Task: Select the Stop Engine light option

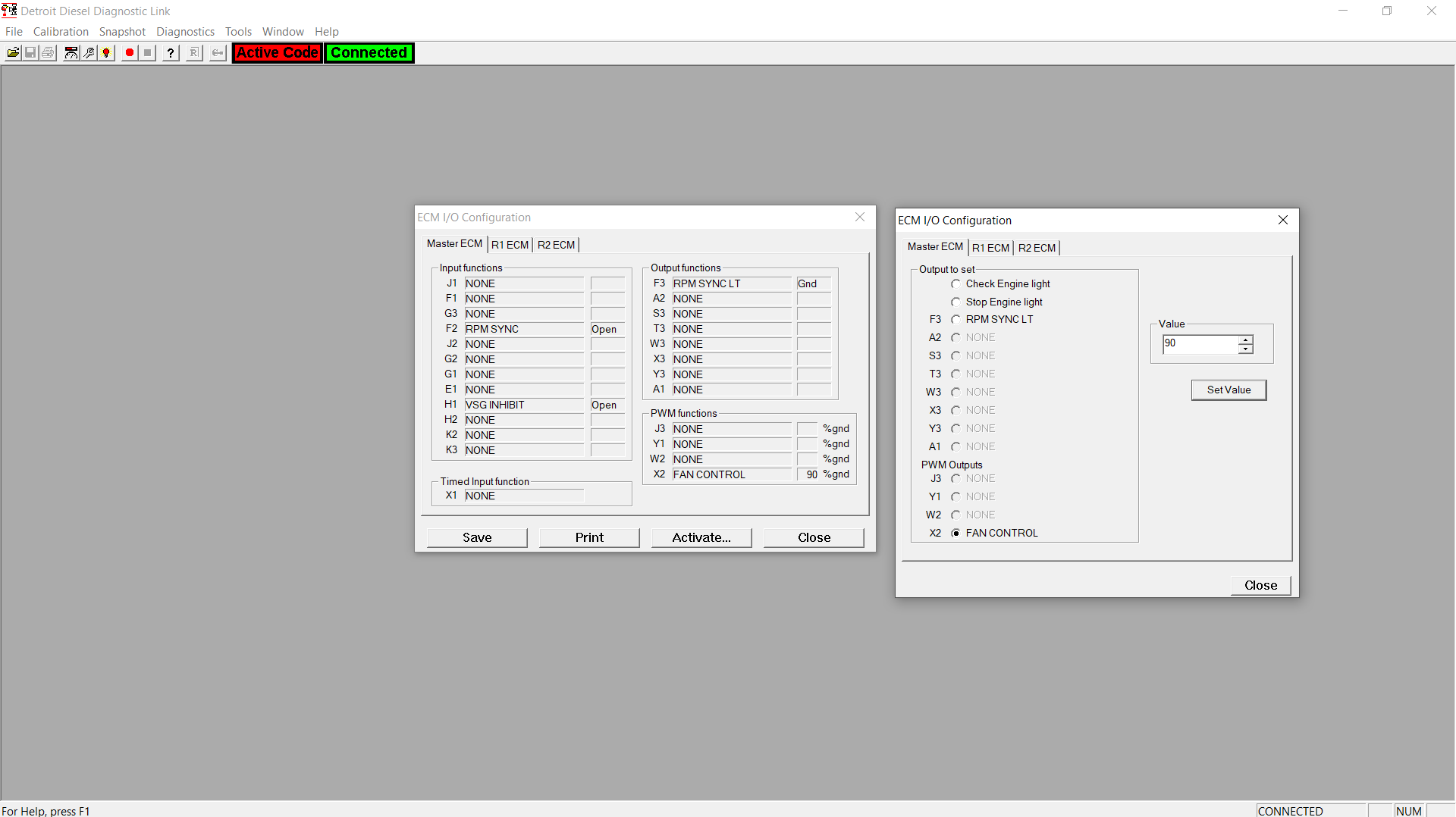Action: coord(956,302)
